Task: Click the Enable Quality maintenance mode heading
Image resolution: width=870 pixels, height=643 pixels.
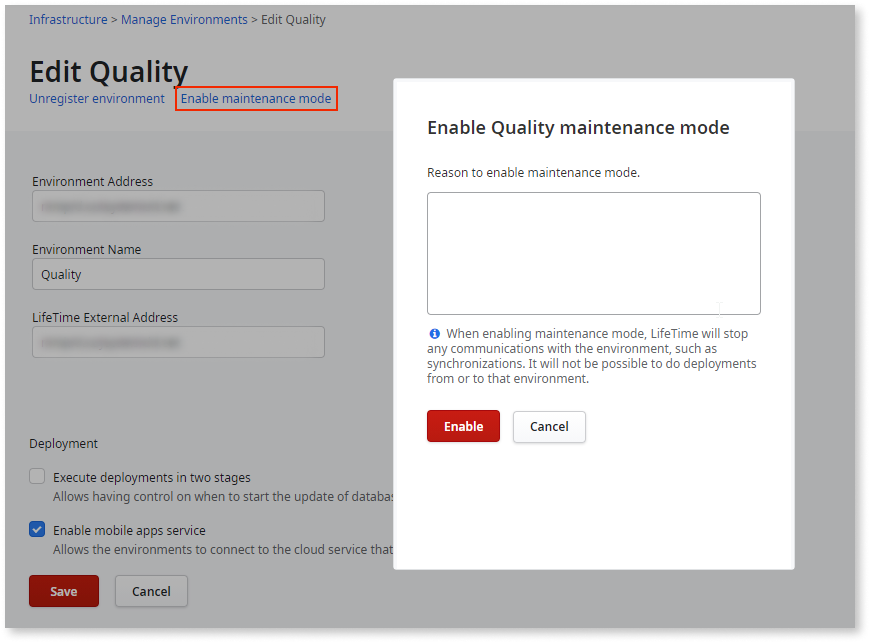Action: coord(578,128)
